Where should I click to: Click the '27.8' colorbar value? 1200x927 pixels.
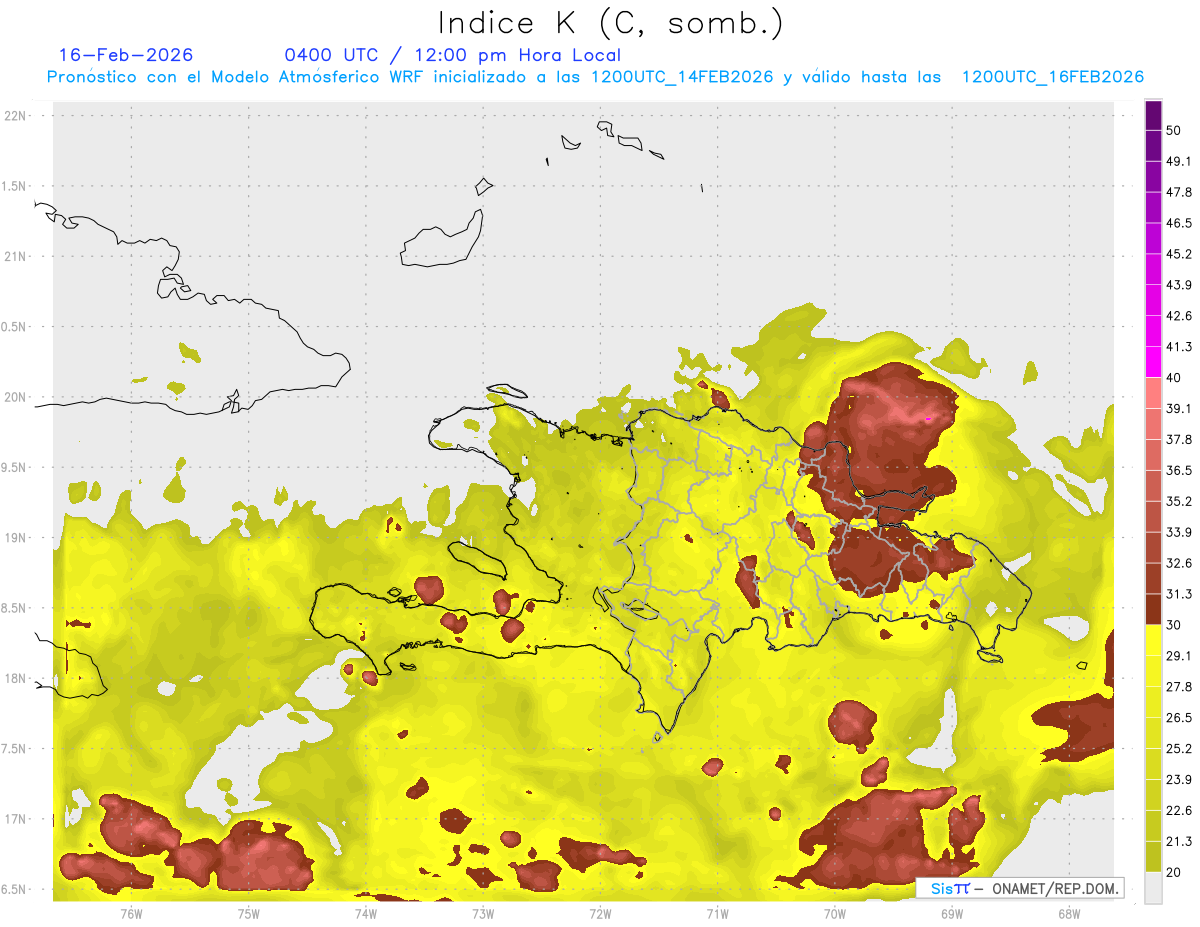pos(1179,687)
